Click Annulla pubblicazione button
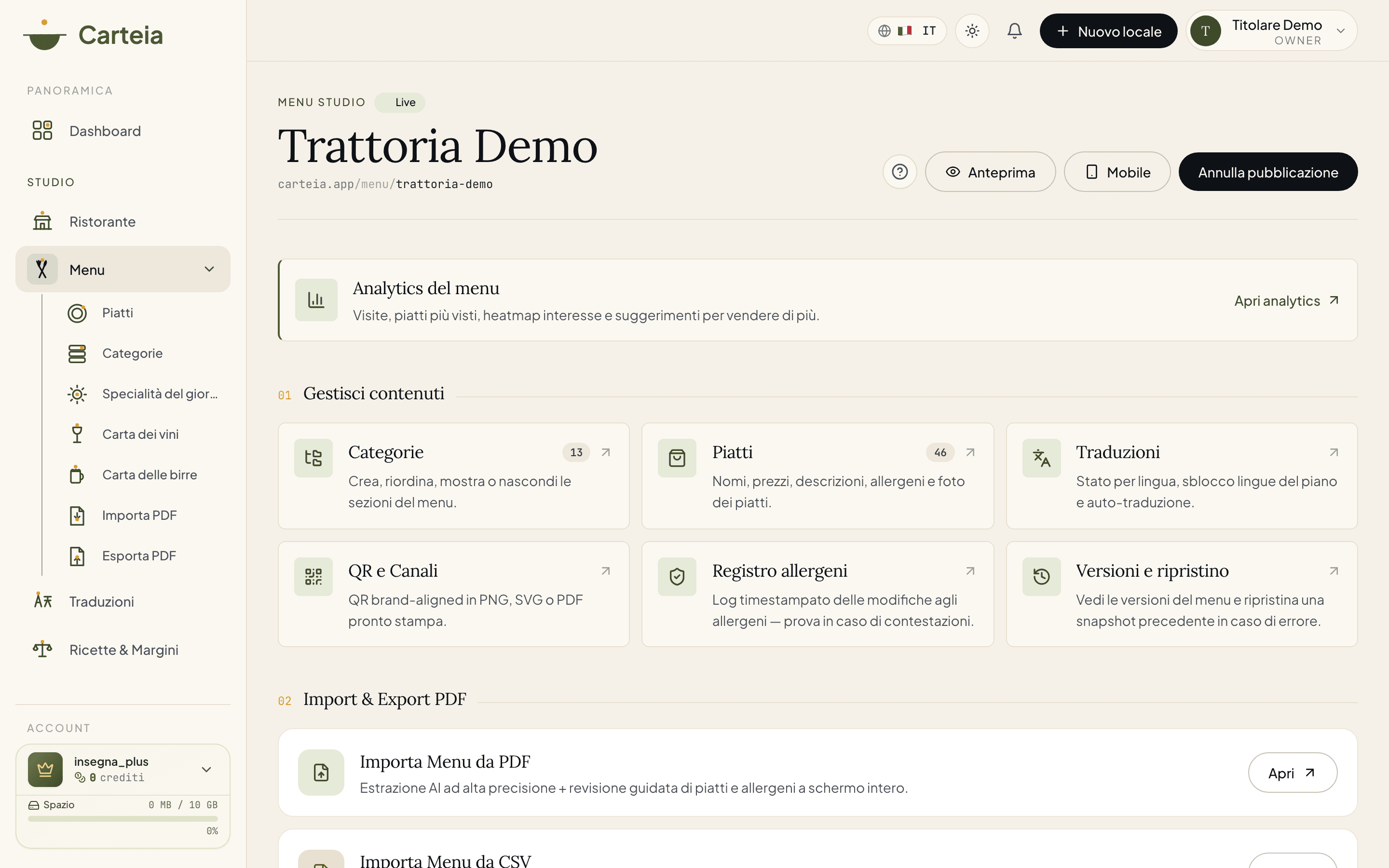This screenshot has width=1389, height=868. pos(1268,172)
